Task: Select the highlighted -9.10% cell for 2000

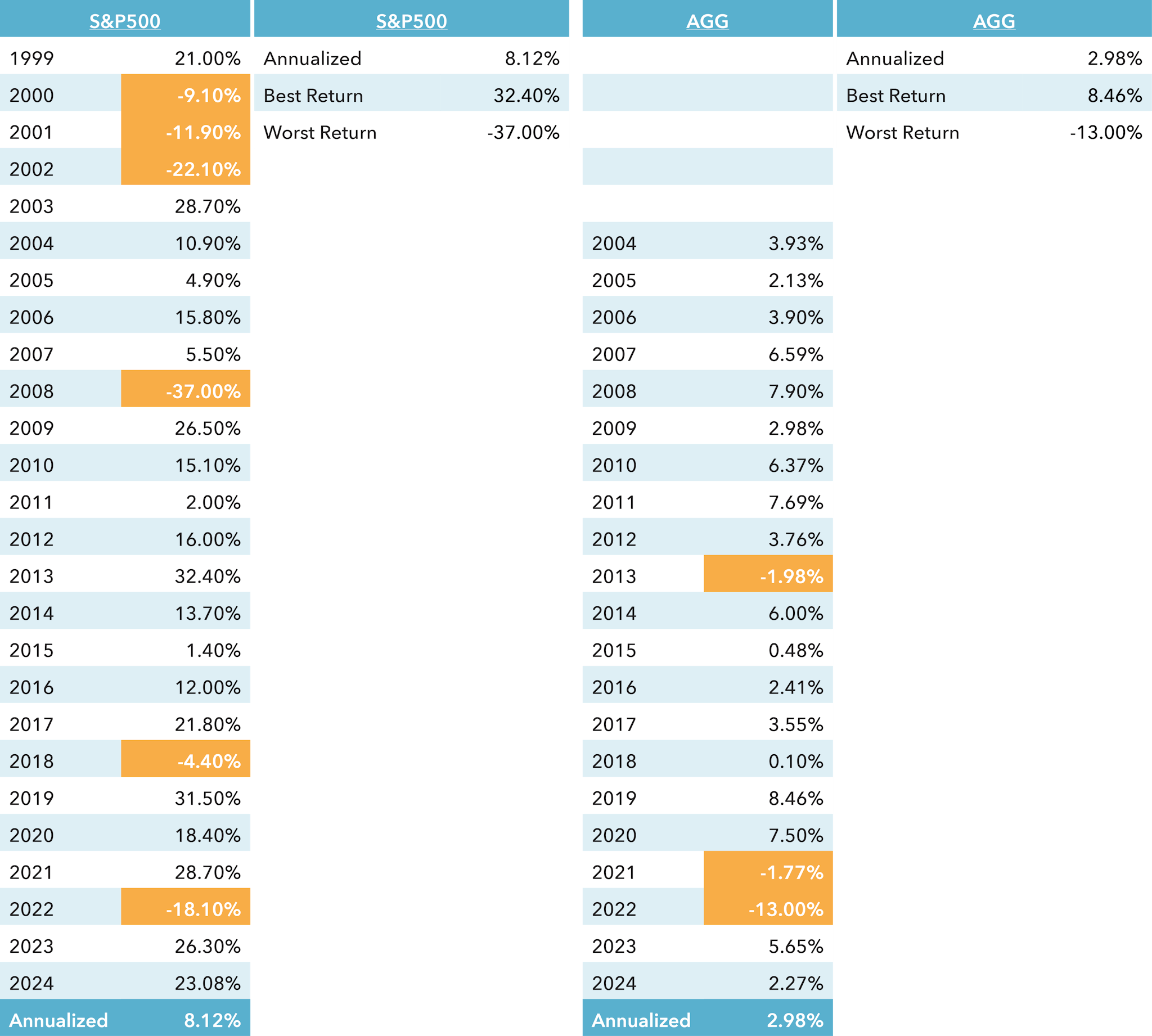Action: point(186,92)
